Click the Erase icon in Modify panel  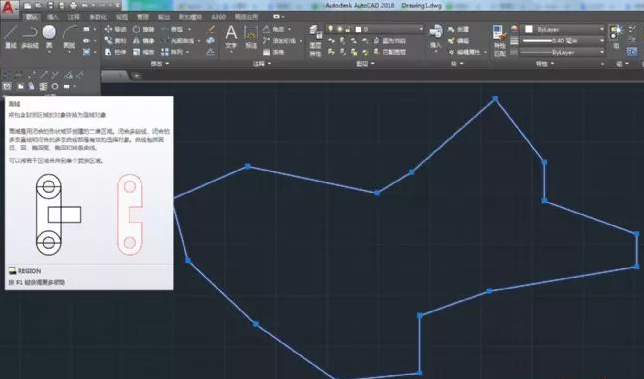coord(211,29)
